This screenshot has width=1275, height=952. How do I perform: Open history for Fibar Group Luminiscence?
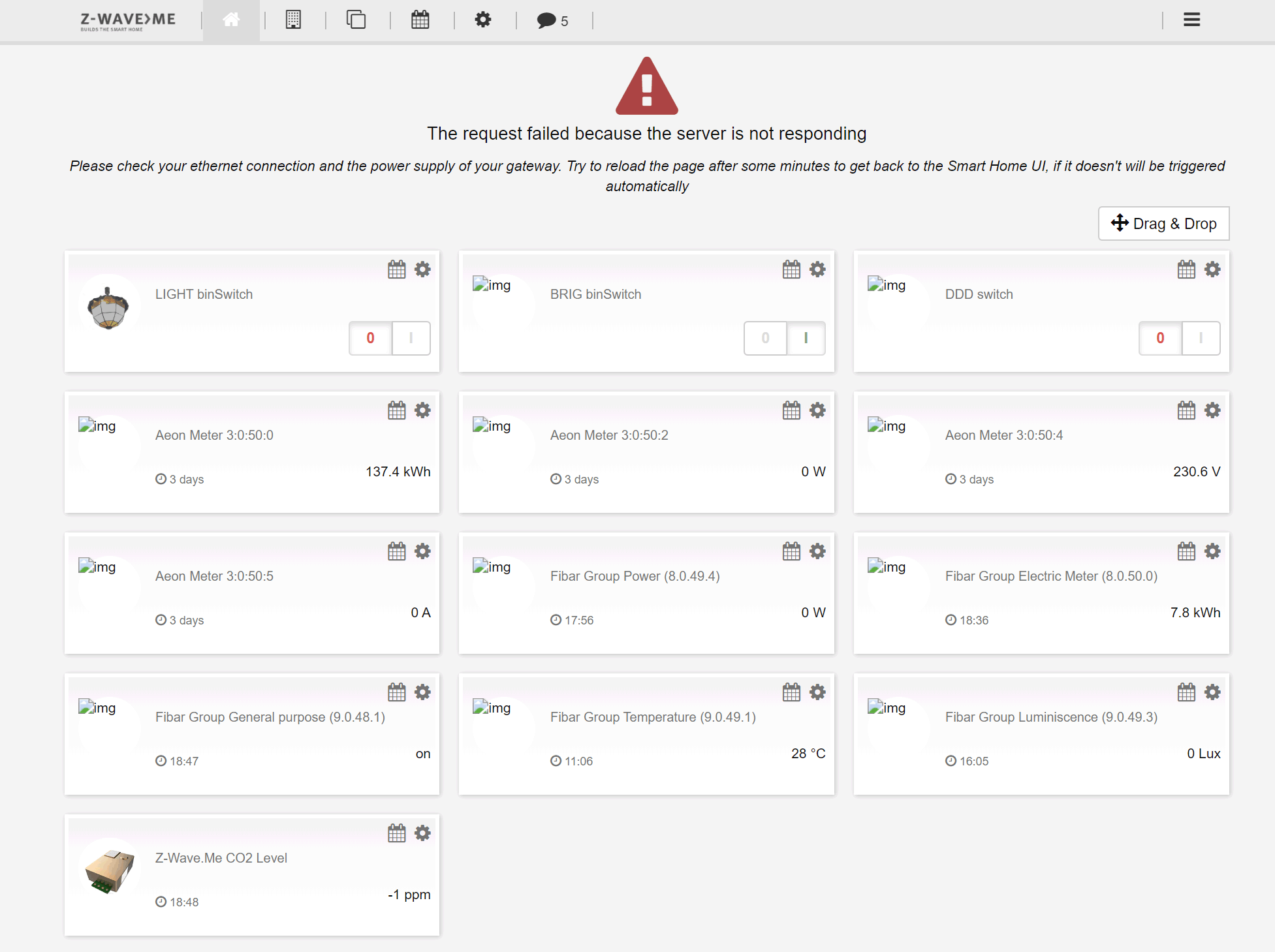click(x=1186, y=692)
